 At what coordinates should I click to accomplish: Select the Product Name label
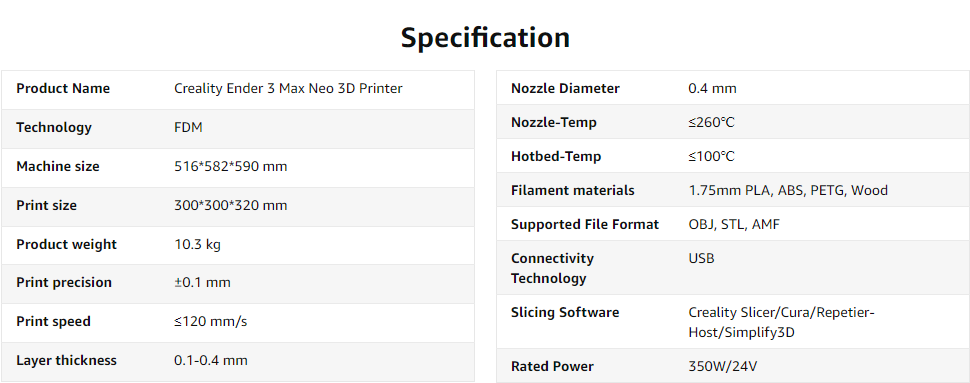[x=63, y=88]
